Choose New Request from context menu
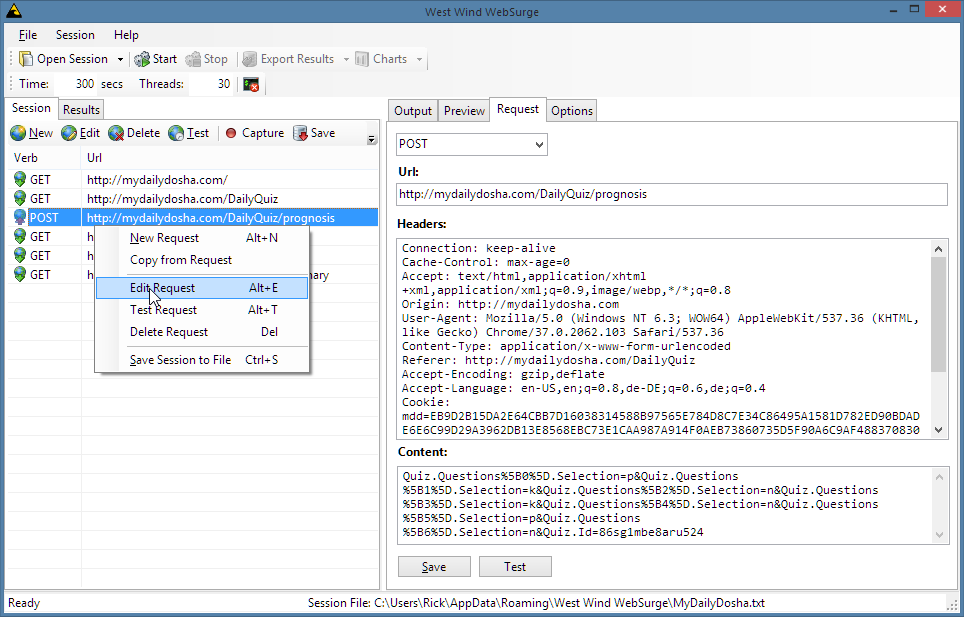This screenshot has height=617, width=964. click(202, 238)
